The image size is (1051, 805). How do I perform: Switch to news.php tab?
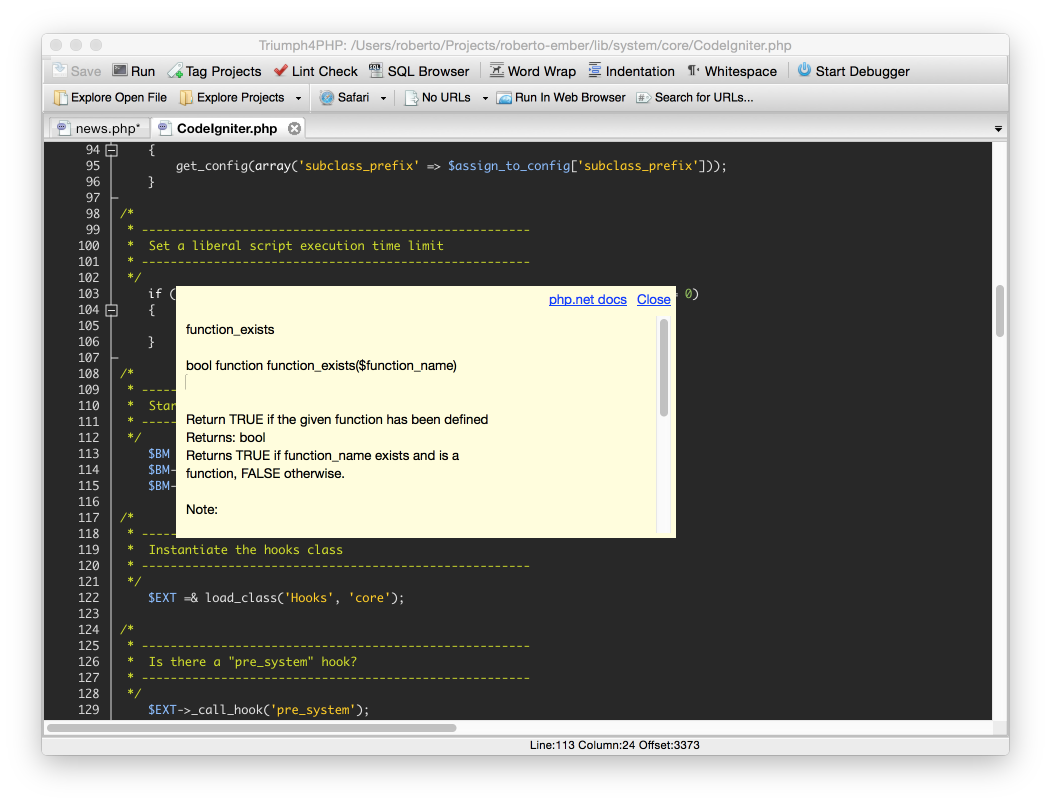point(100,128)
